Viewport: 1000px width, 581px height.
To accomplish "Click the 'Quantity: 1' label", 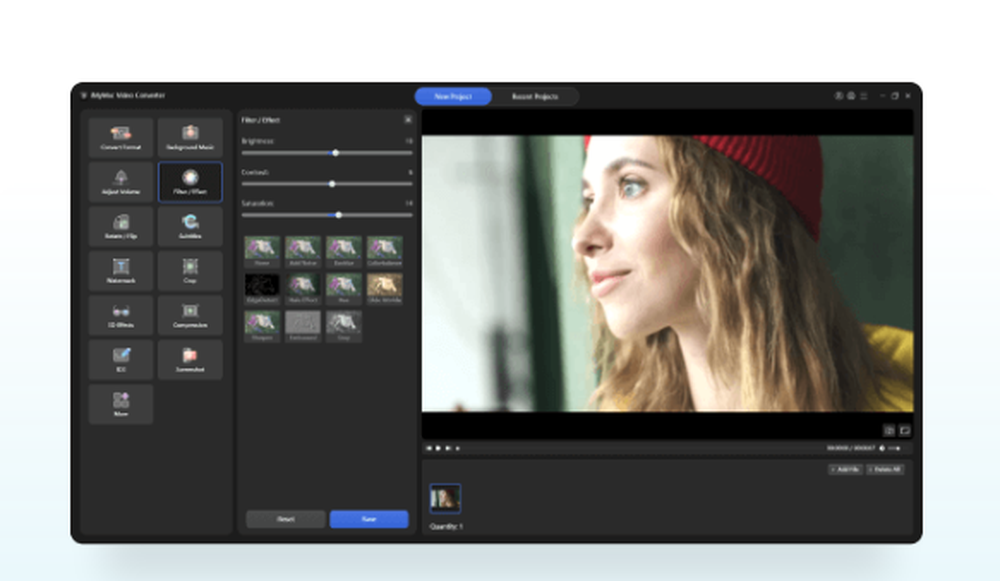I will coord(446,526).
